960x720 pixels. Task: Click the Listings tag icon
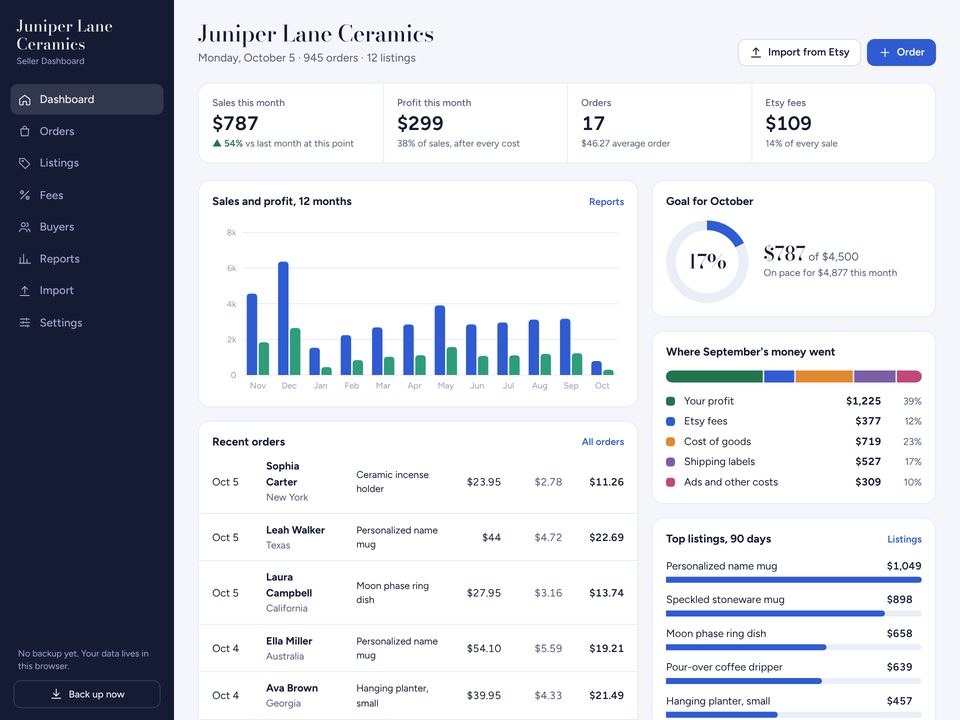[x=24, y=163]
